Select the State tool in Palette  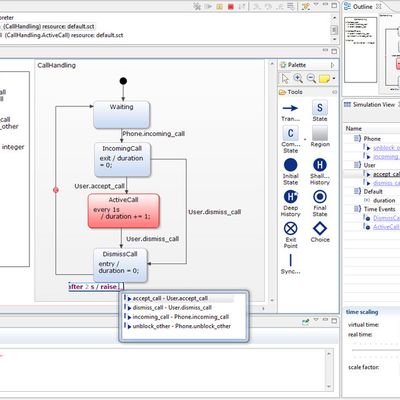tap(320, 111)
